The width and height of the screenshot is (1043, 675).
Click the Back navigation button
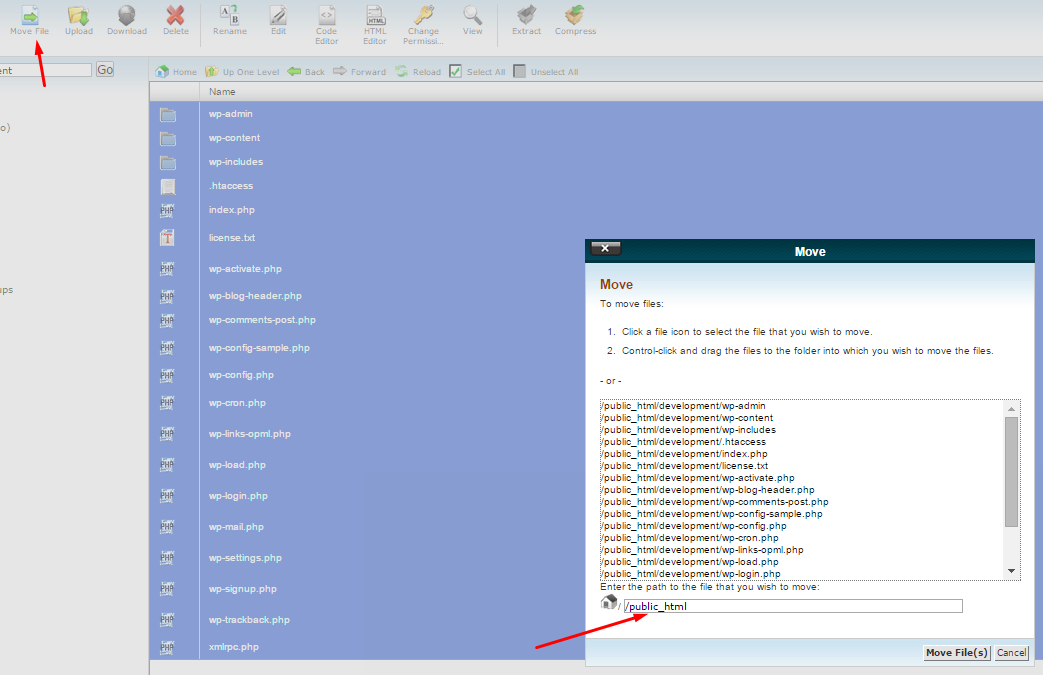[306, 71]
